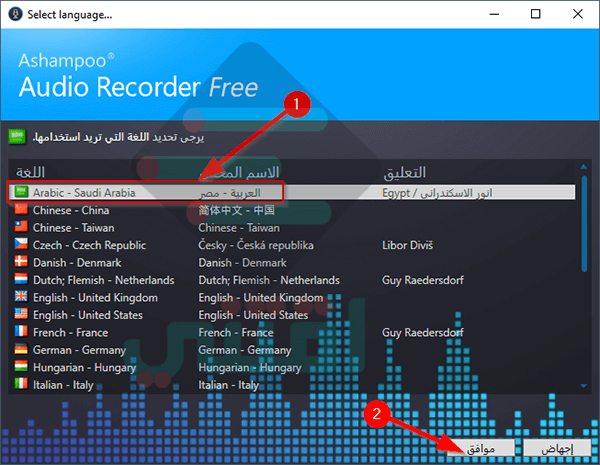Select Chinese - China language

(x=71, y=210)
